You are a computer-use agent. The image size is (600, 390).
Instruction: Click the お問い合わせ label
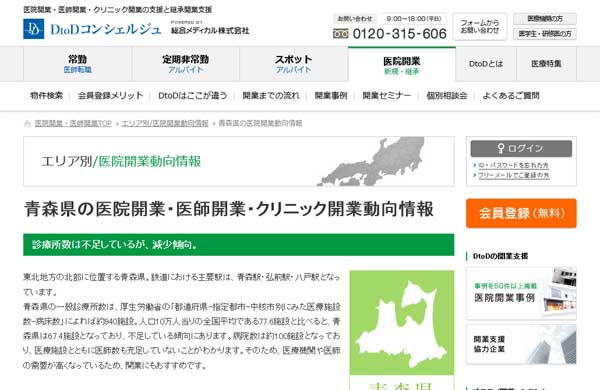click(355, 19)
